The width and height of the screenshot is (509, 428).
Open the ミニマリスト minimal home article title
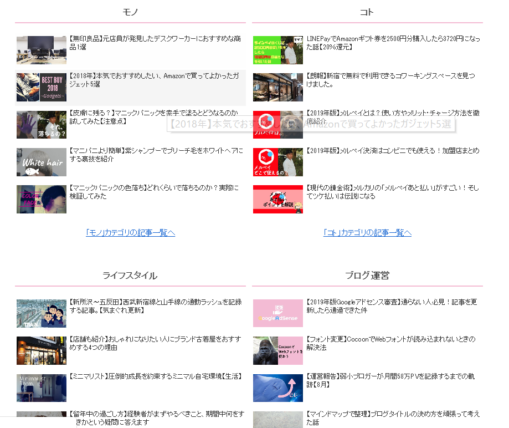tap(155, 376)
